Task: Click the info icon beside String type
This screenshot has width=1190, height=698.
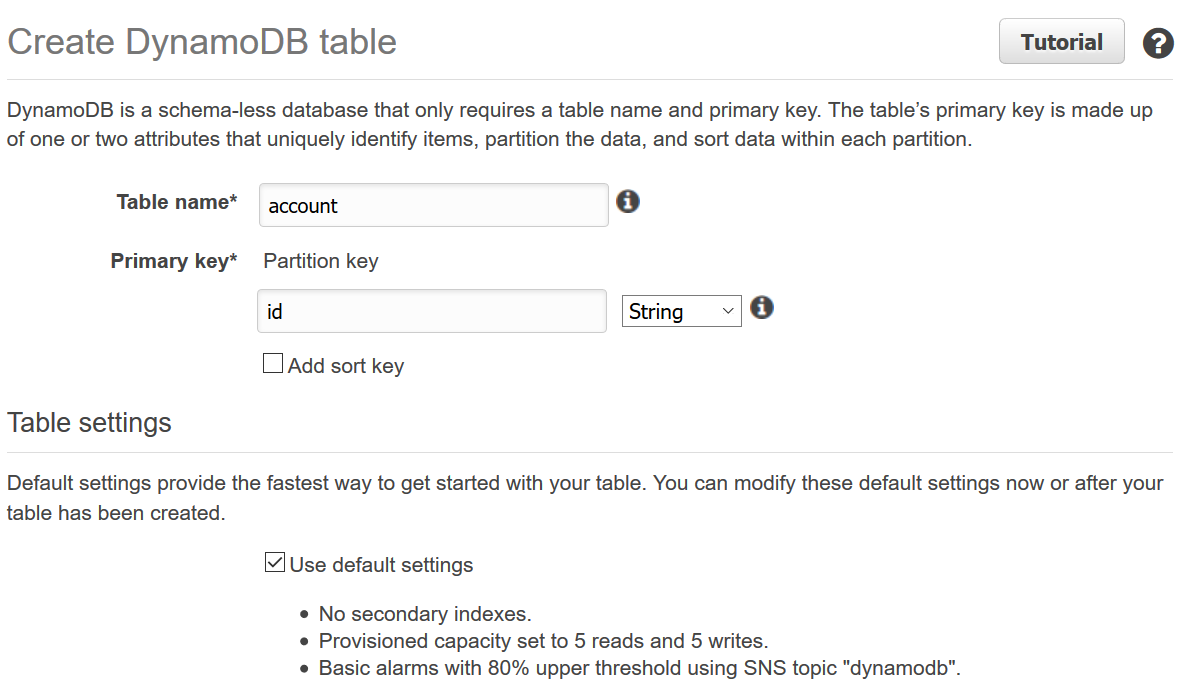Action: [762, 308]
